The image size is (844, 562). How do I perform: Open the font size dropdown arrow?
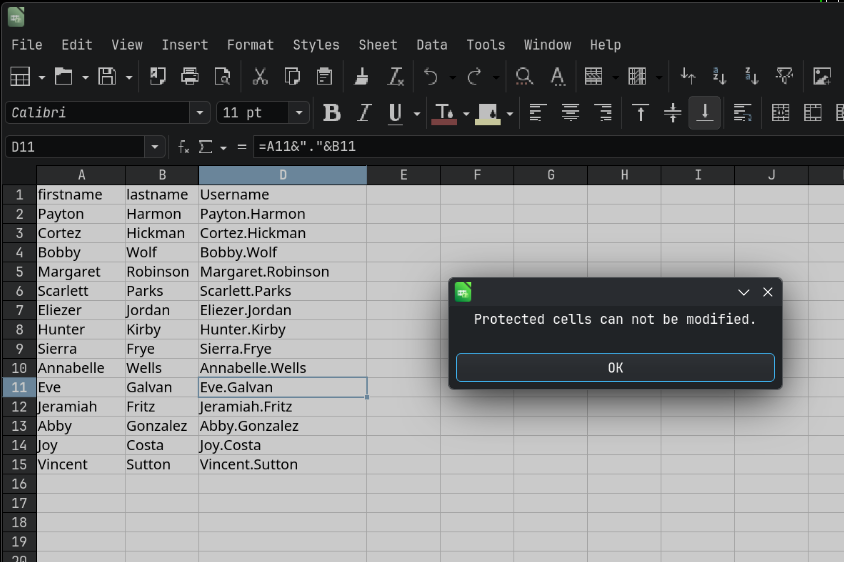298,113
